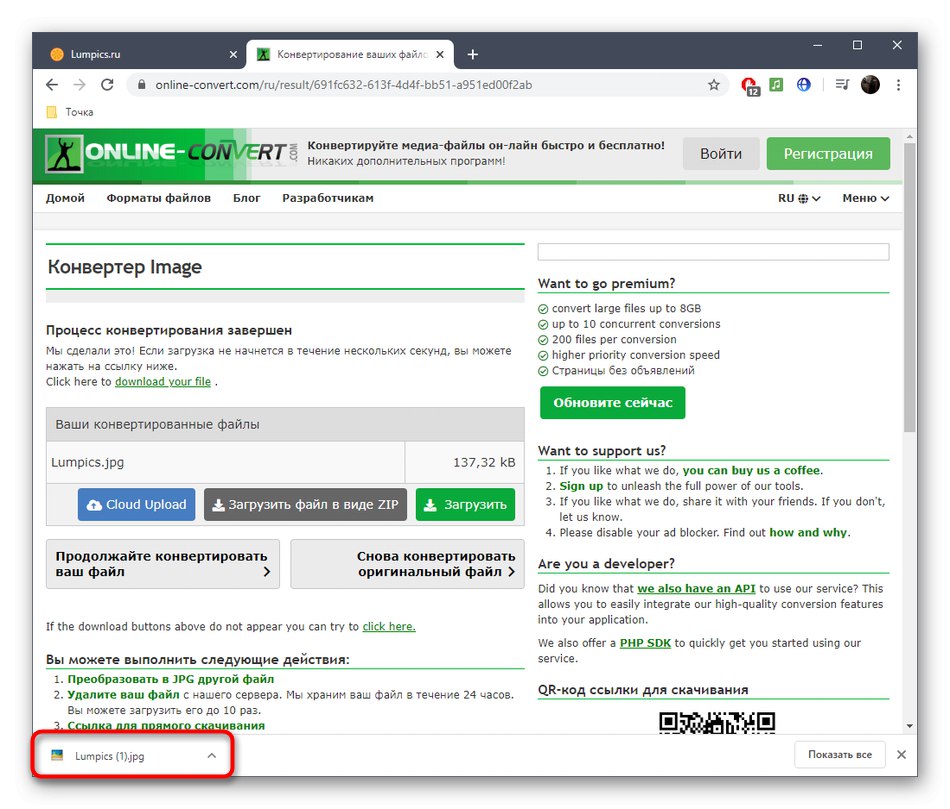The height and width of the screenshot is (809, 950).
Task: Close the Конвертирование ваших файлов tab
Action: coord(440,55)
